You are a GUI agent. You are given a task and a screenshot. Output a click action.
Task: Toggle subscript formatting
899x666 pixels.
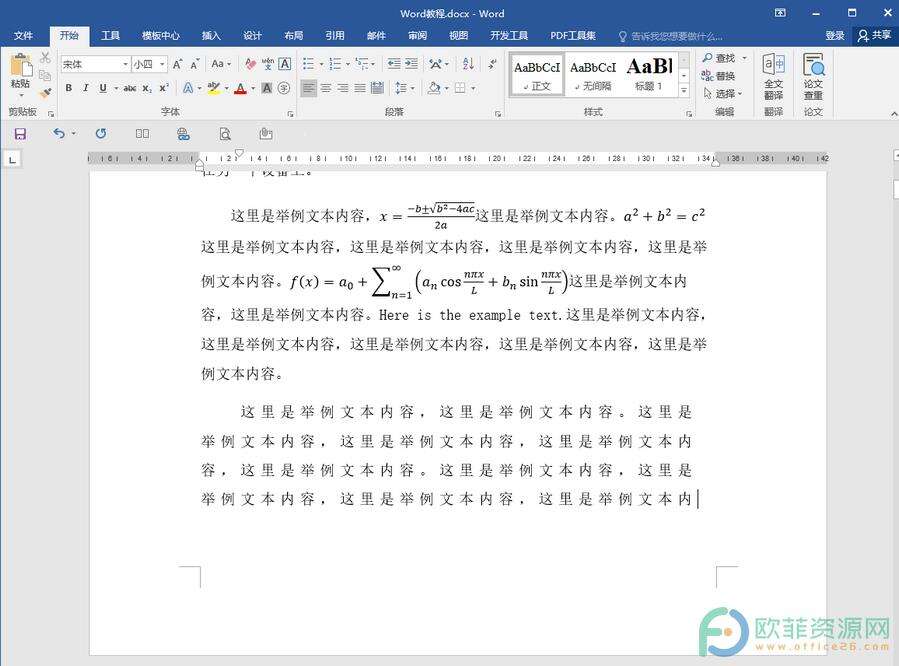pos(147,88)
